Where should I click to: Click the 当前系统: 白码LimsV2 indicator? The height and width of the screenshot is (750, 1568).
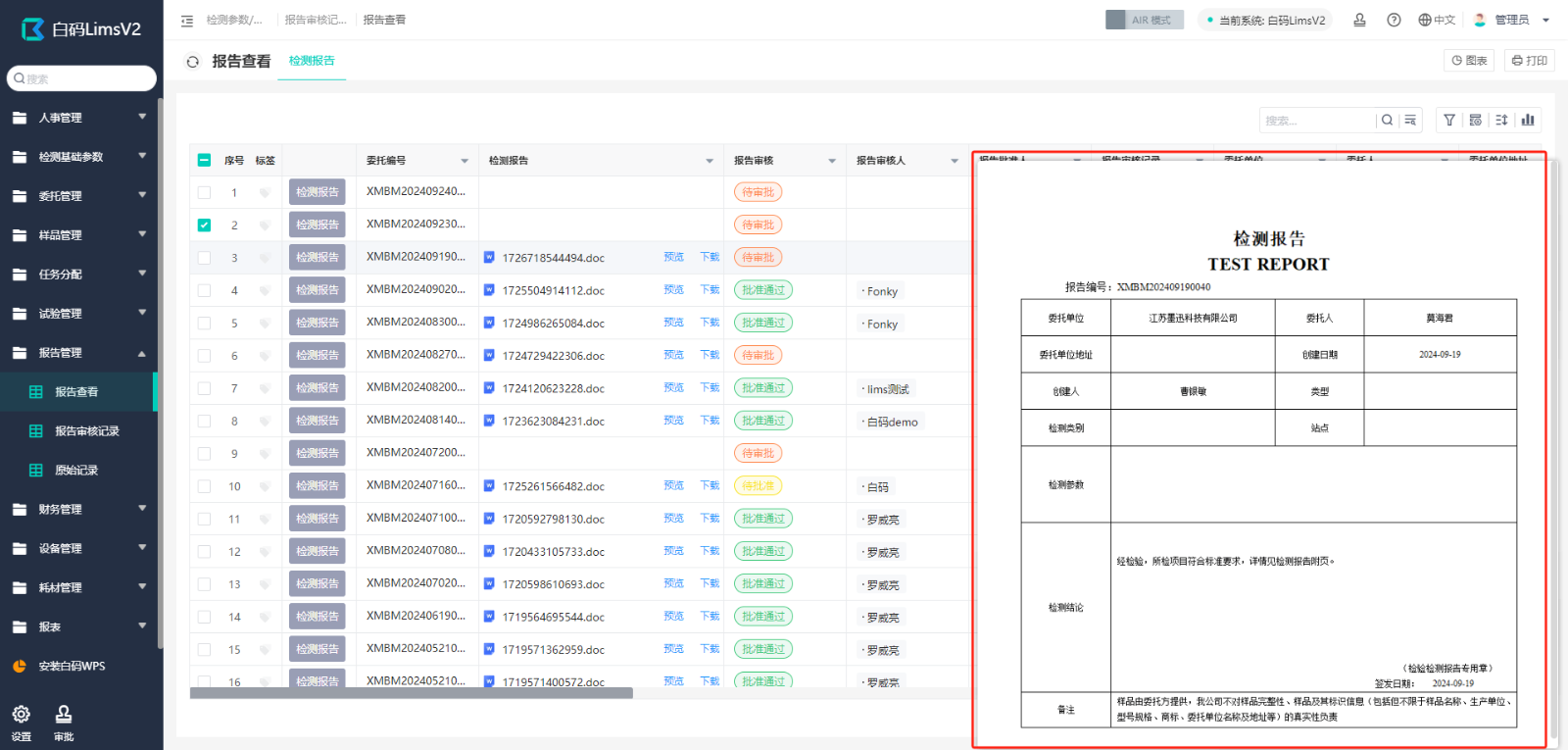[1265, 20]
